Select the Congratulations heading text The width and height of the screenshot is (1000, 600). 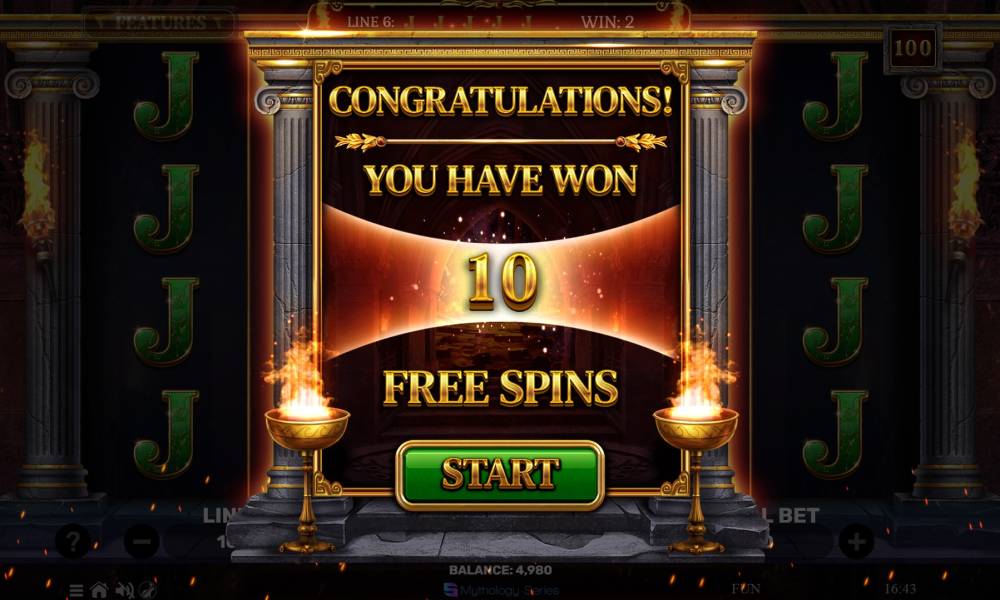[x=501, y=101]
